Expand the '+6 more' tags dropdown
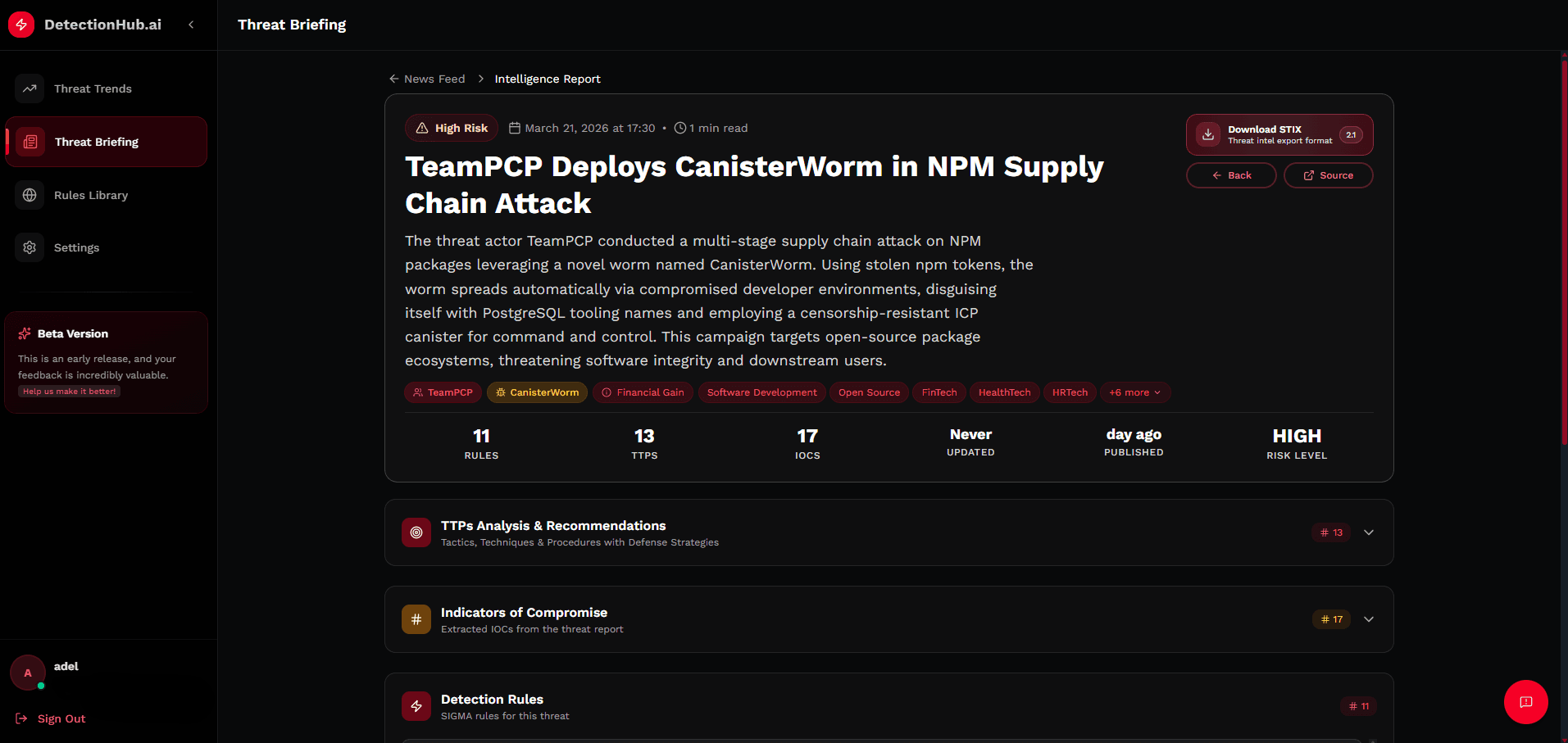Screen dimensions: 1568x743 tap(1134, 392)
